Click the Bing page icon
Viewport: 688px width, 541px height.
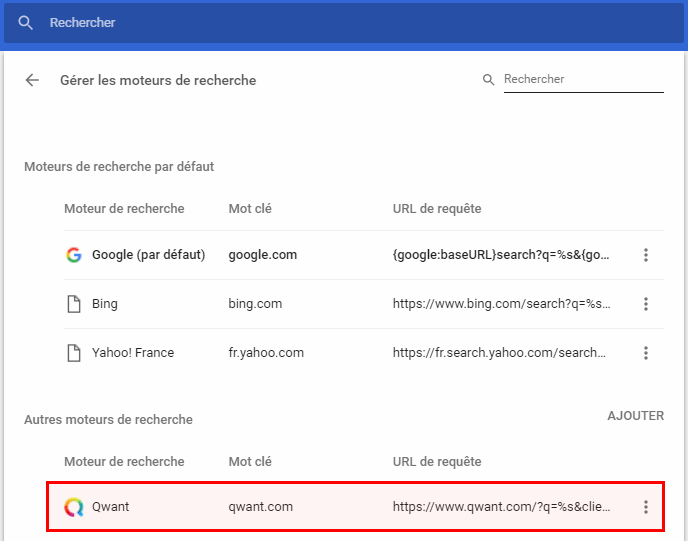point(74,304)
